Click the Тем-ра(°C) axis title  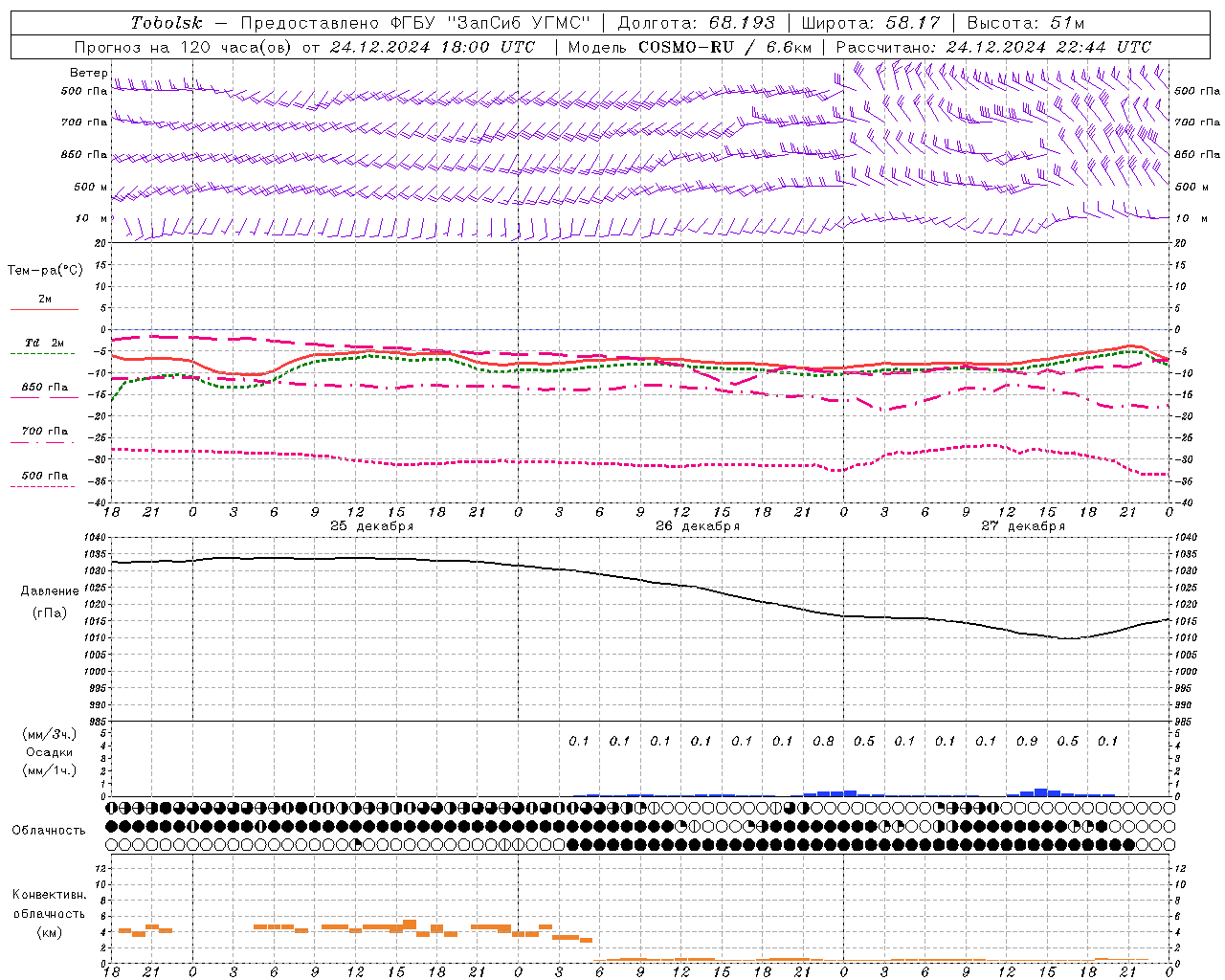[45, 271]
